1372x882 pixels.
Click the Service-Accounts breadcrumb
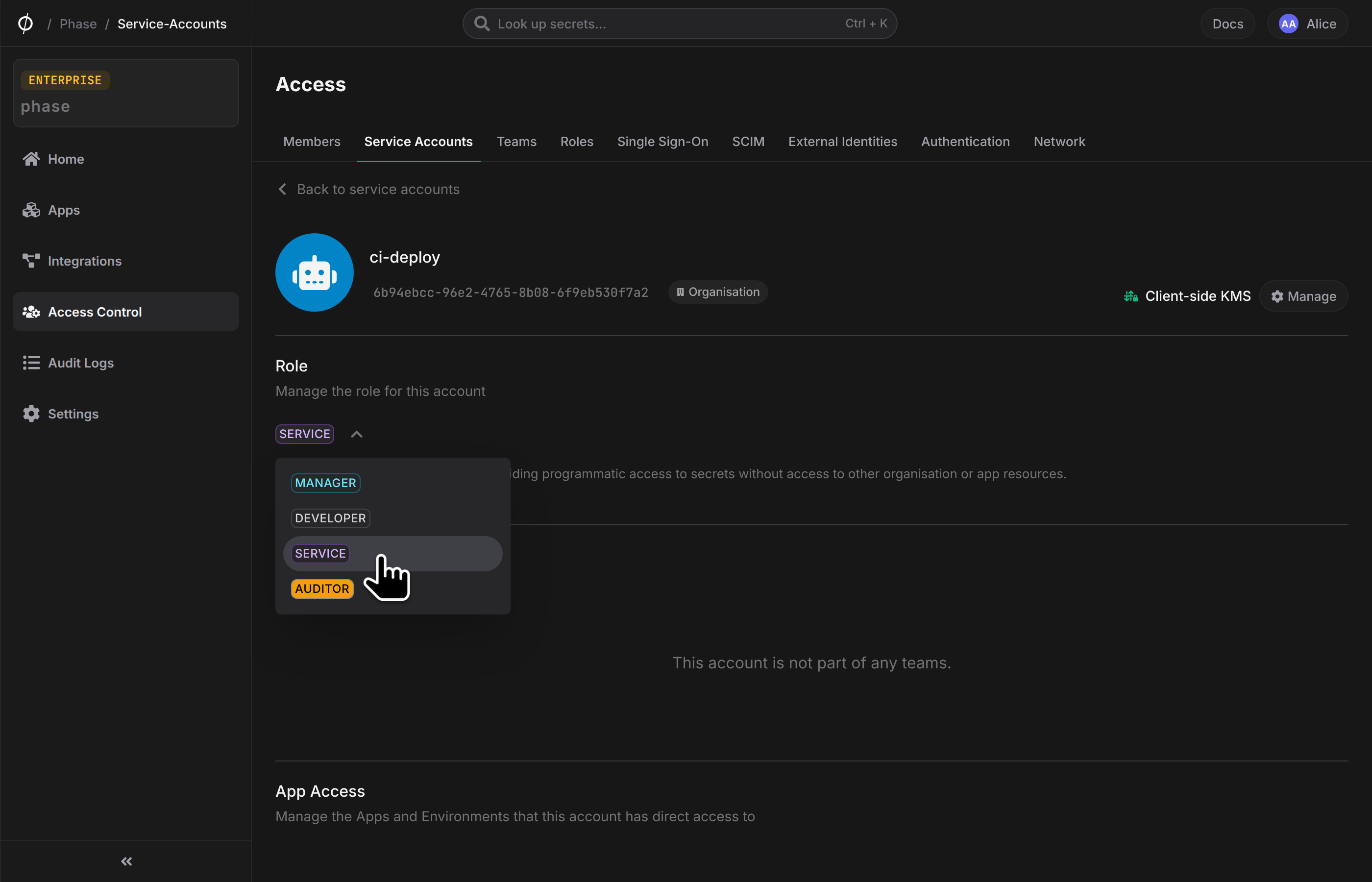point(172,24)
